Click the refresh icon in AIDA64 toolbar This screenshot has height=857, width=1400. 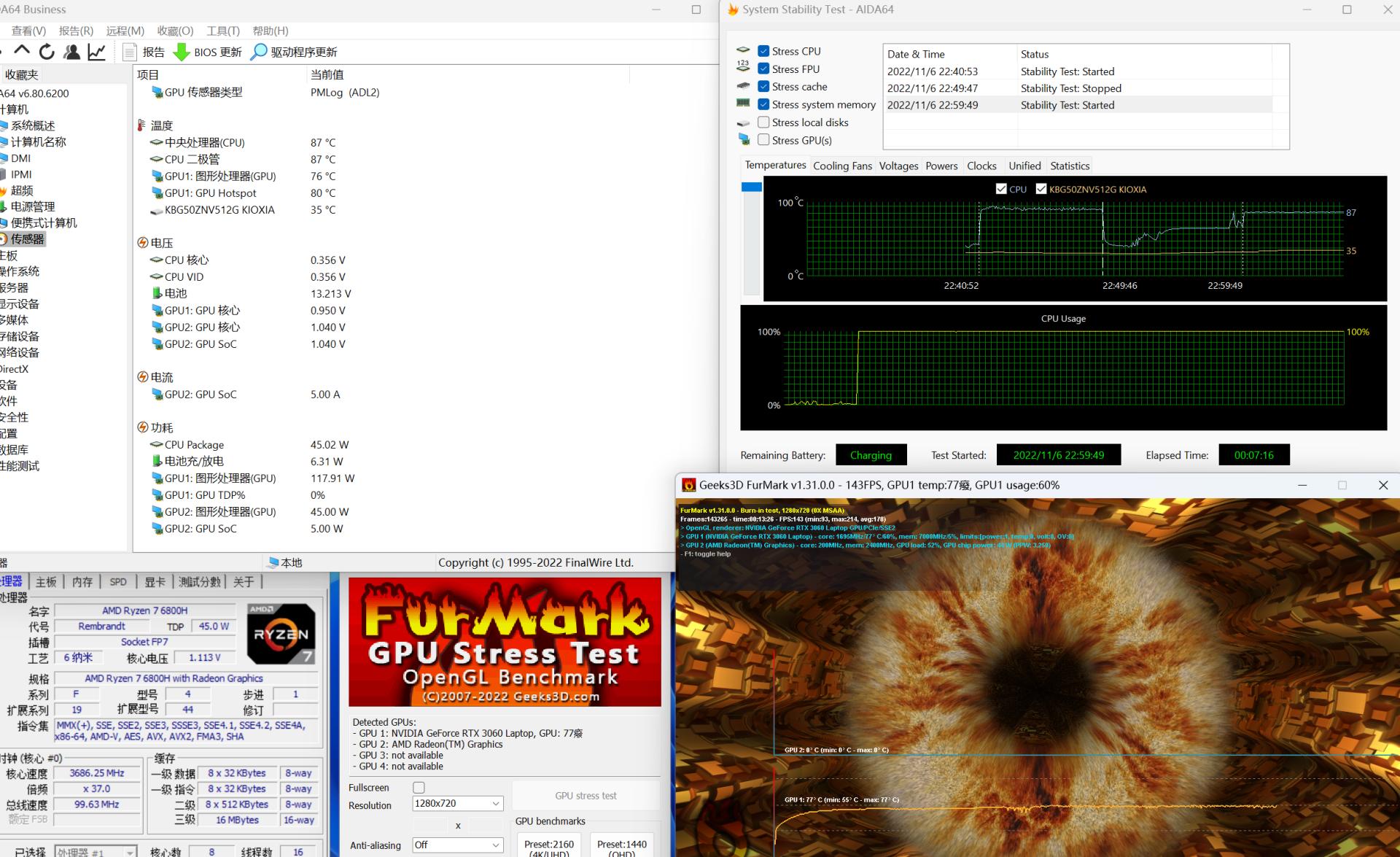(x=47, y=52)
